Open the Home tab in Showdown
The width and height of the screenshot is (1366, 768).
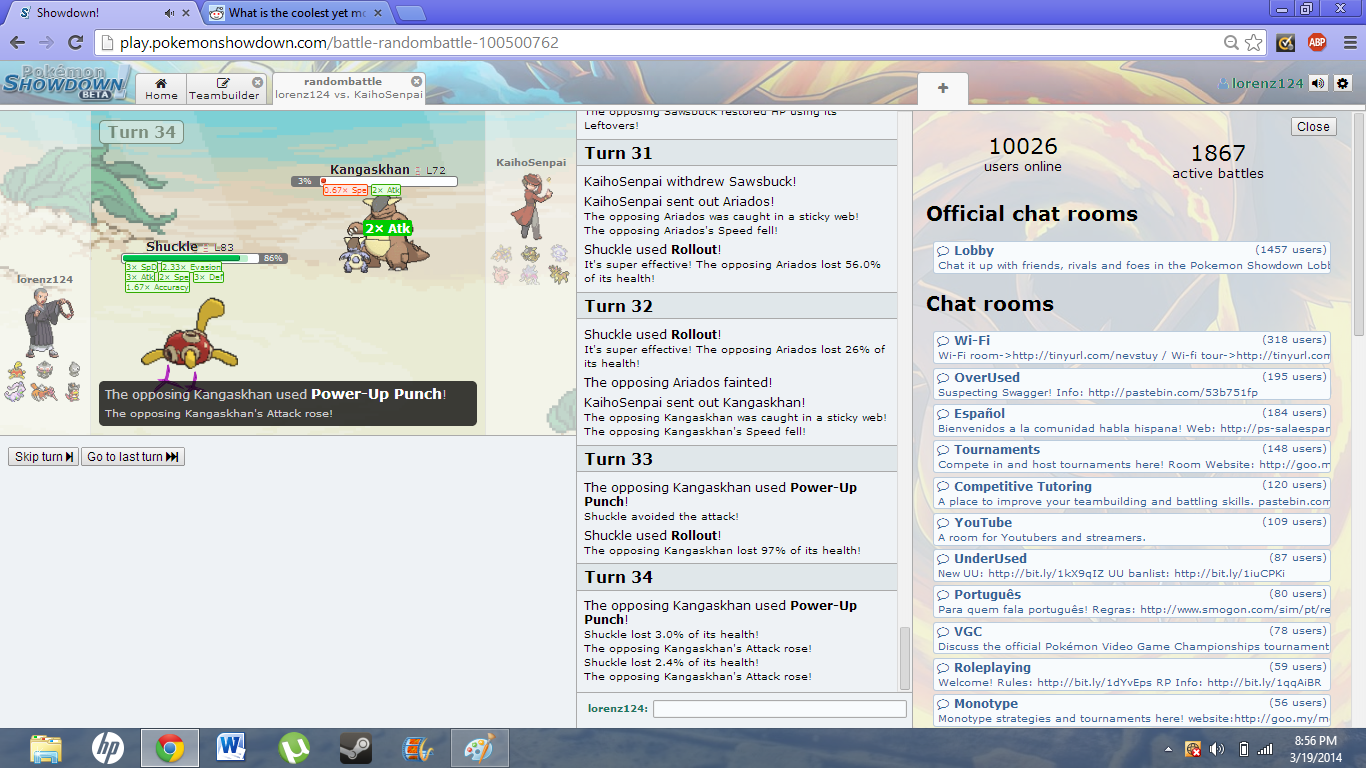pos(161,88)
